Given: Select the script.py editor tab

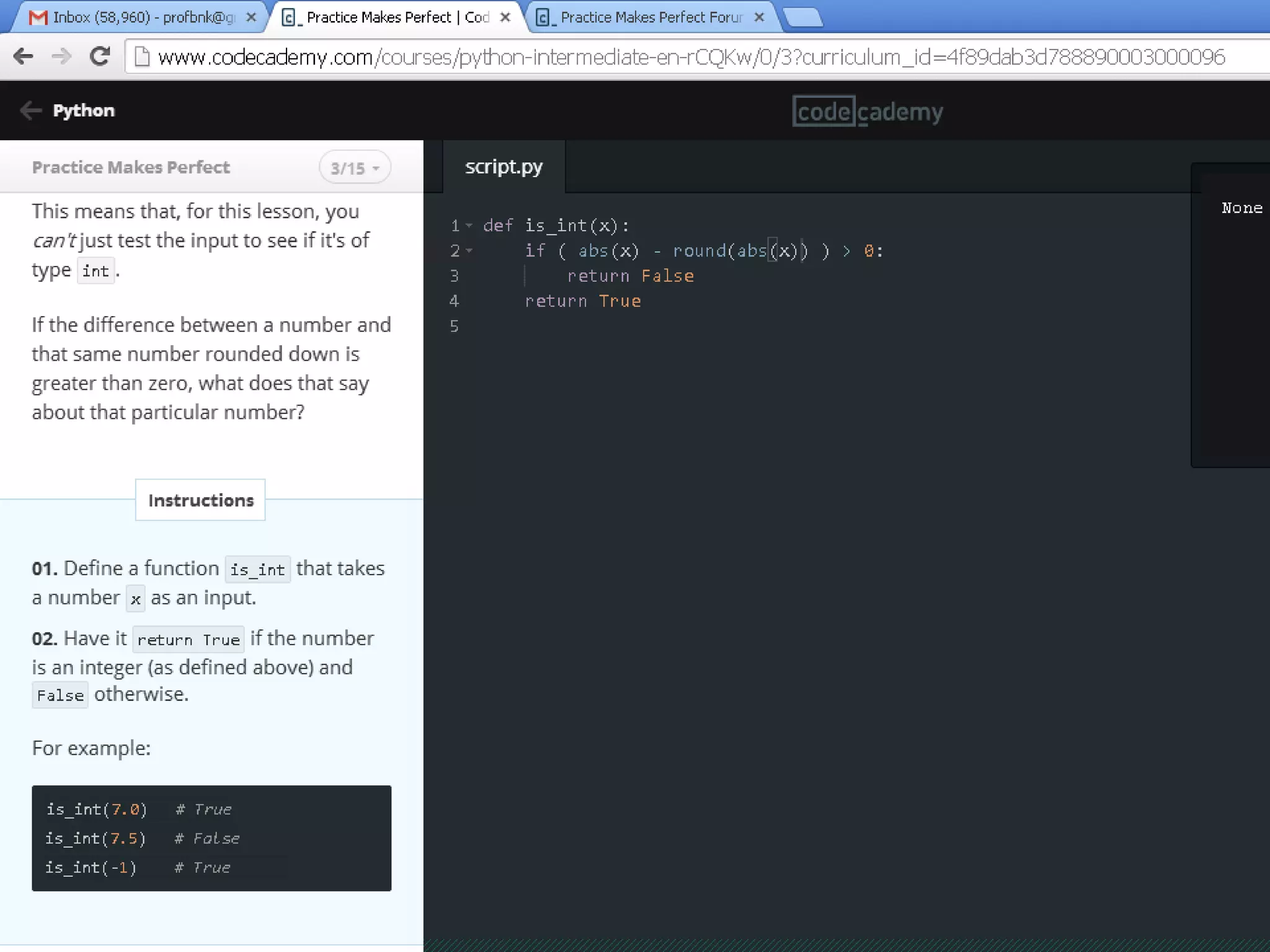Looking at the screenshot, I should point(504,167).
